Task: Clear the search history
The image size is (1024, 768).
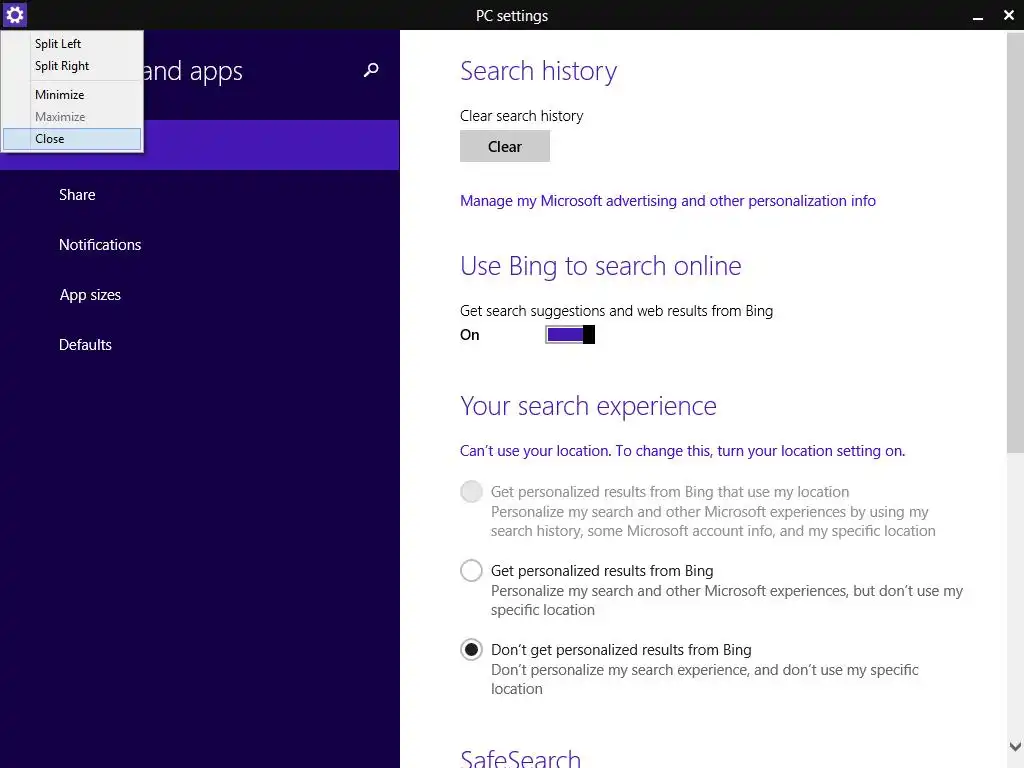Action: point(505,146)
